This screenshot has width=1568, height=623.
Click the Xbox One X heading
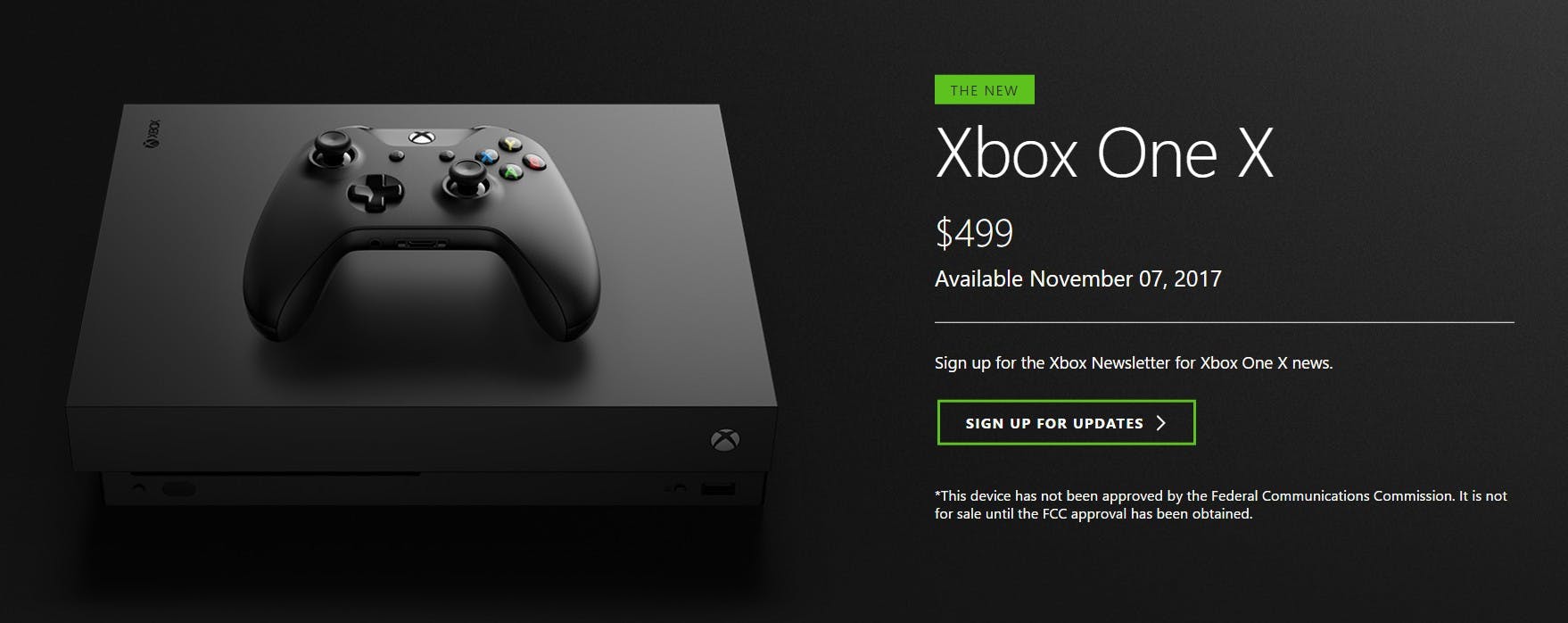pyautogui.click(x=1104, y=154)
